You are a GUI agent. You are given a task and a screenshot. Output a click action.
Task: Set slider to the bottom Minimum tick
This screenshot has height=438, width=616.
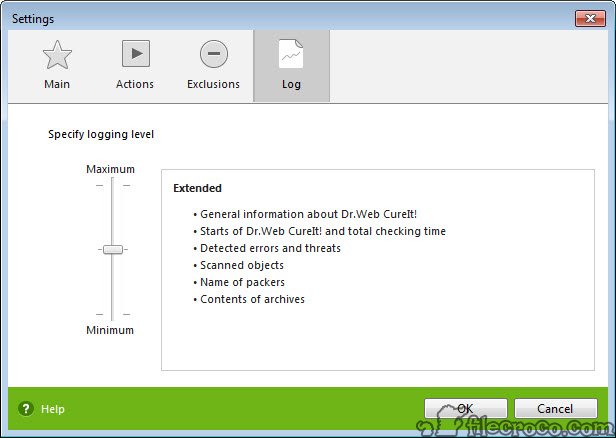[x=113, y=314]
